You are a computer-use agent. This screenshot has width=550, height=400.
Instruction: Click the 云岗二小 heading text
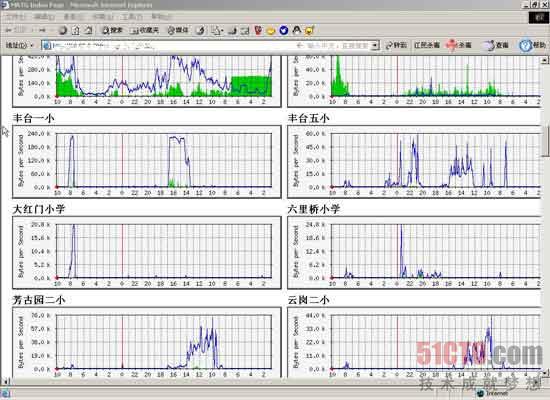tap(308, 300)
